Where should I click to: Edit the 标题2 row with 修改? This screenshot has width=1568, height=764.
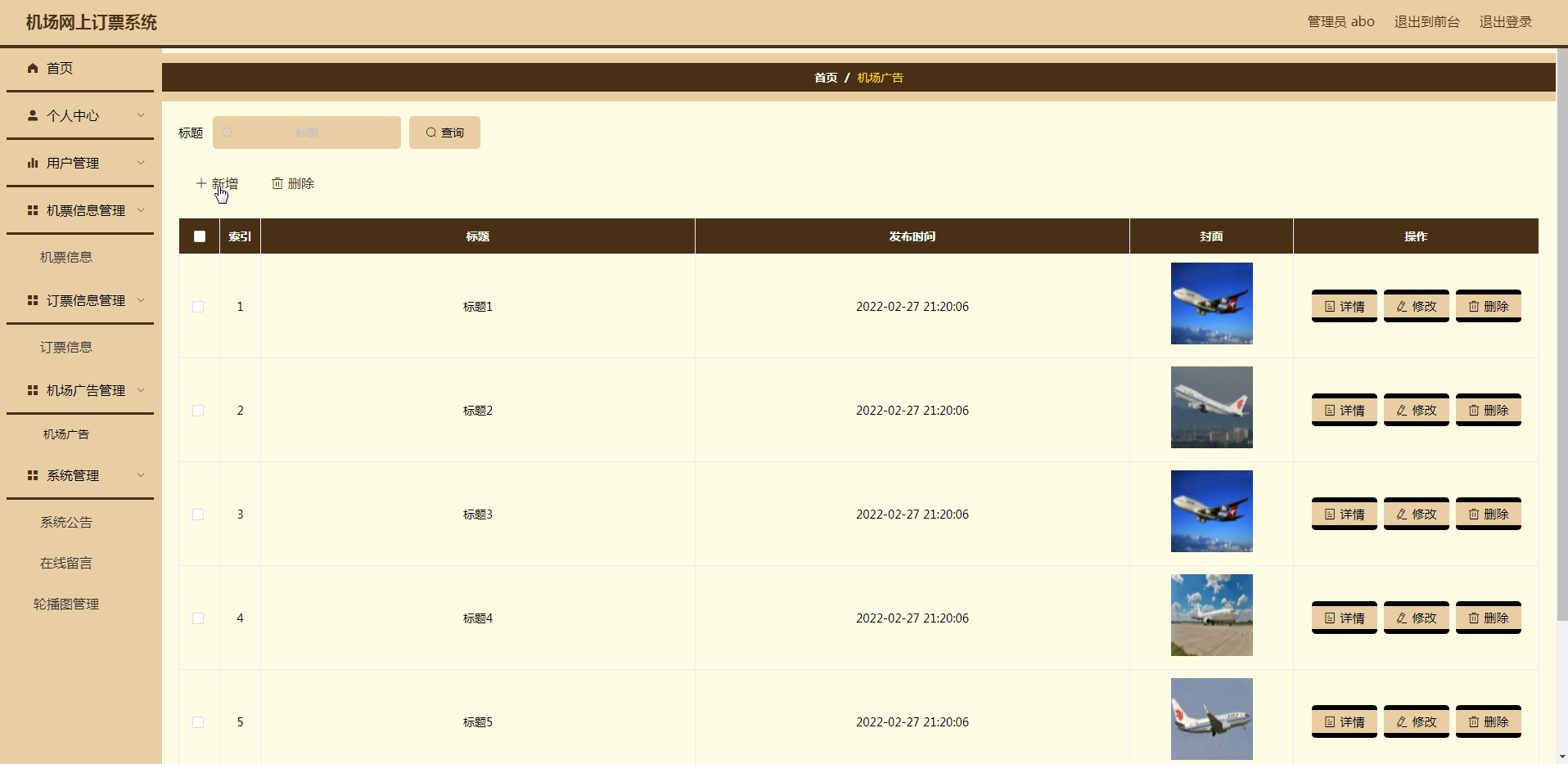[x=1416, y=410]
